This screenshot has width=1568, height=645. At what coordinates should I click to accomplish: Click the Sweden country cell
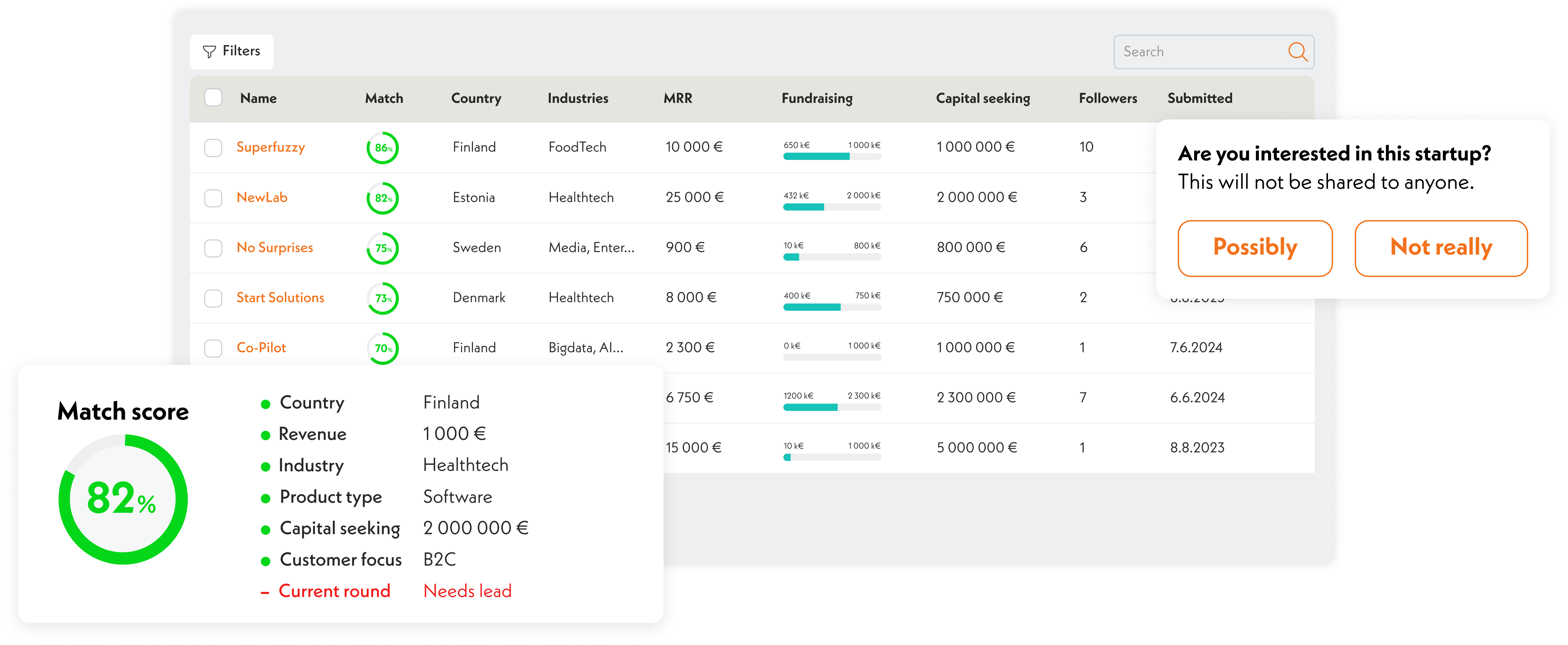[477, 247]
